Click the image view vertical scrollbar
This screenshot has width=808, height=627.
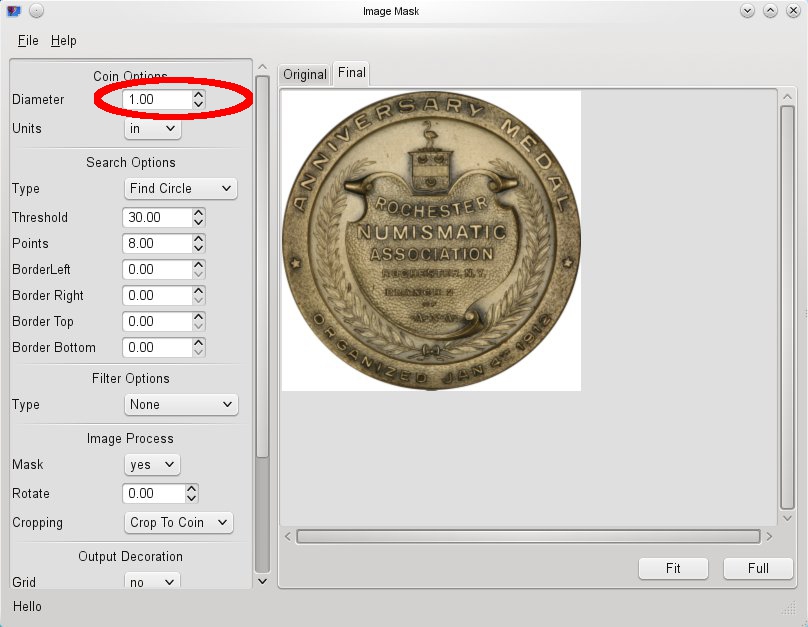pyautogui.click(x=787, y=307)
